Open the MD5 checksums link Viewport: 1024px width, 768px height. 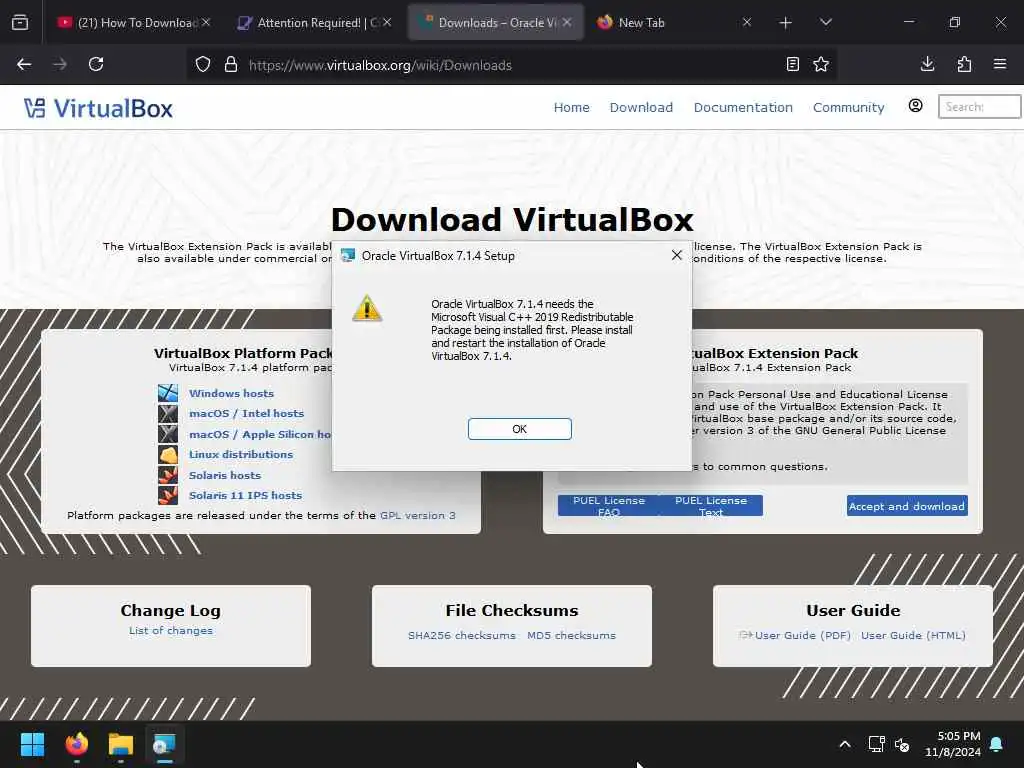pyautogui.click(x=571, y=635)
